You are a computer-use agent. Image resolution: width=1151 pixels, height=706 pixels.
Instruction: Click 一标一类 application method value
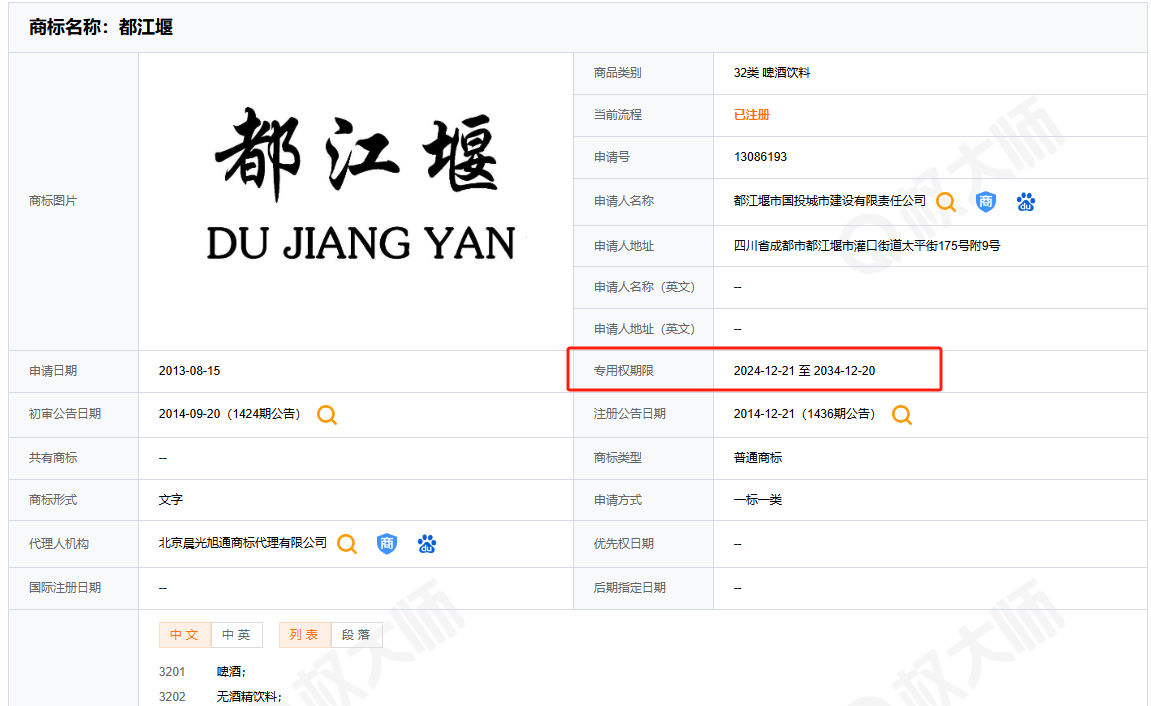(758, 500)
